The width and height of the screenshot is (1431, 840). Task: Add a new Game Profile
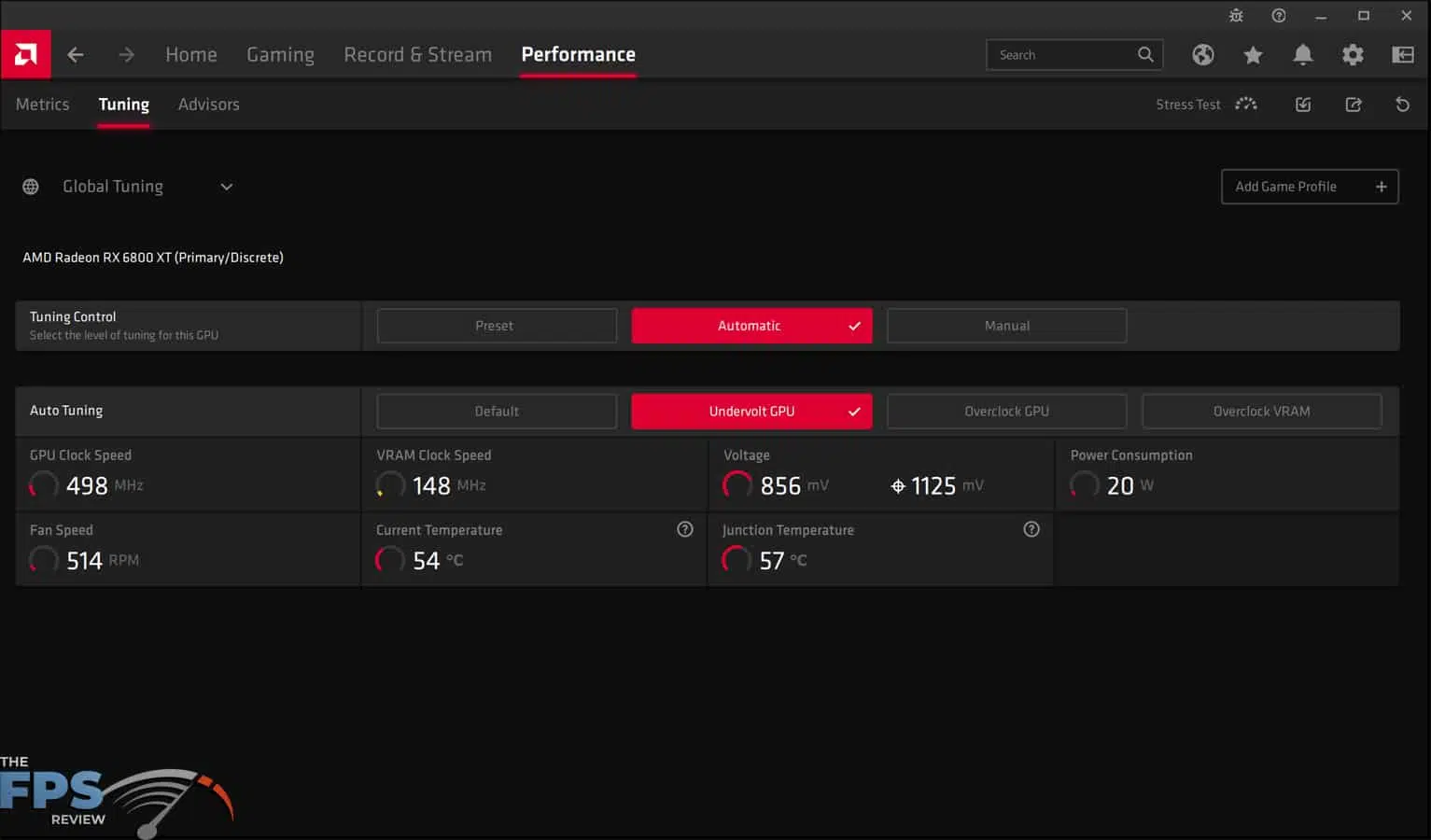pos(1310,187)
